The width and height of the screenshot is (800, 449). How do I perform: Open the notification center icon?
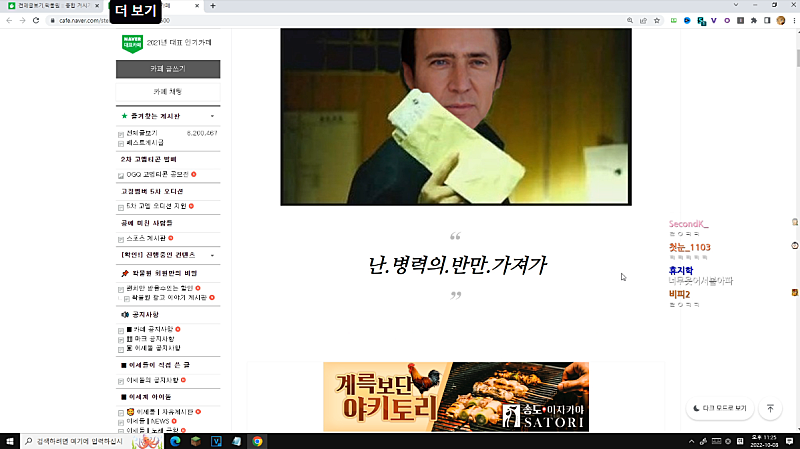pyautogui.click(x=789, y=441)
